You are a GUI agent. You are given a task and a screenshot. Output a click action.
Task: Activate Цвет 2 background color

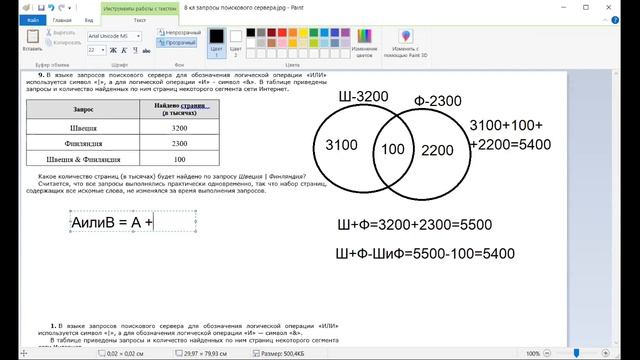point(236,43)
